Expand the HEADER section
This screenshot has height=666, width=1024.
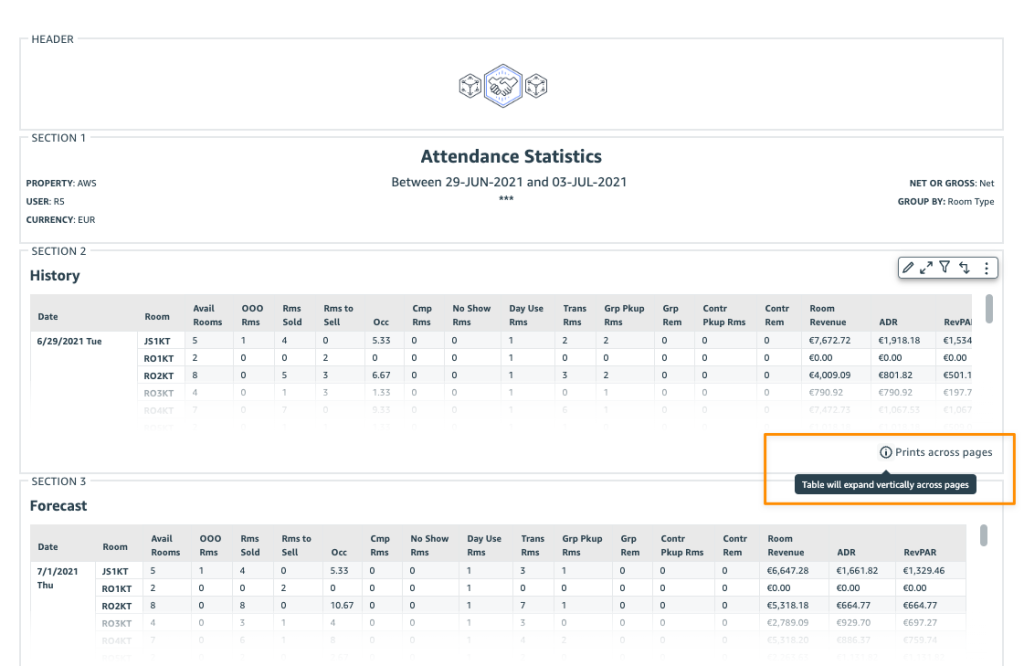click(51, 39)
